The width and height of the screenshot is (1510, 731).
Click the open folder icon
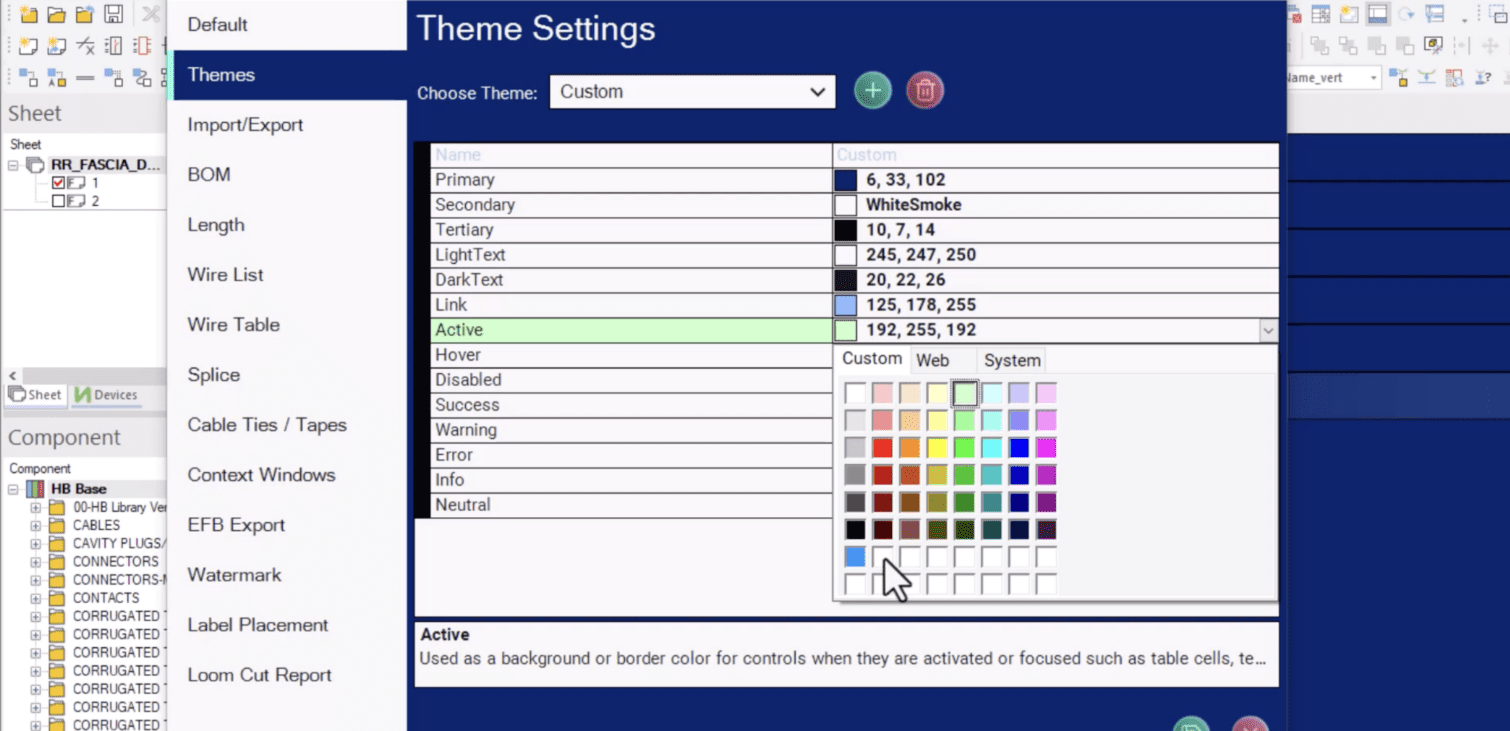57,14
